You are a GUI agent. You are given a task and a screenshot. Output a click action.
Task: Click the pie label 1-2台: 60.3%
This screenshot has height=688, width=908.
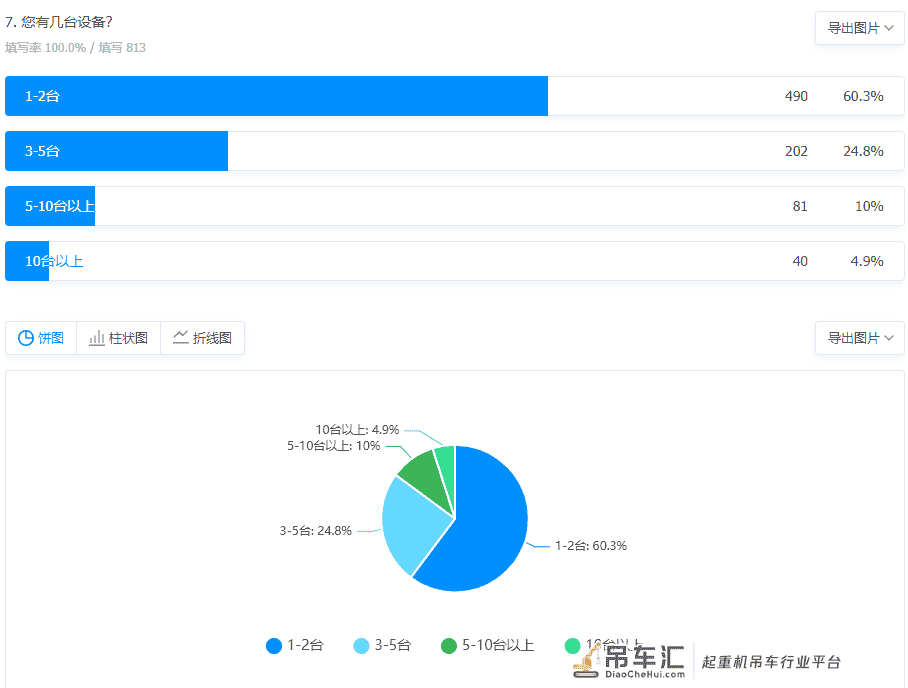(x=591, y=546)
